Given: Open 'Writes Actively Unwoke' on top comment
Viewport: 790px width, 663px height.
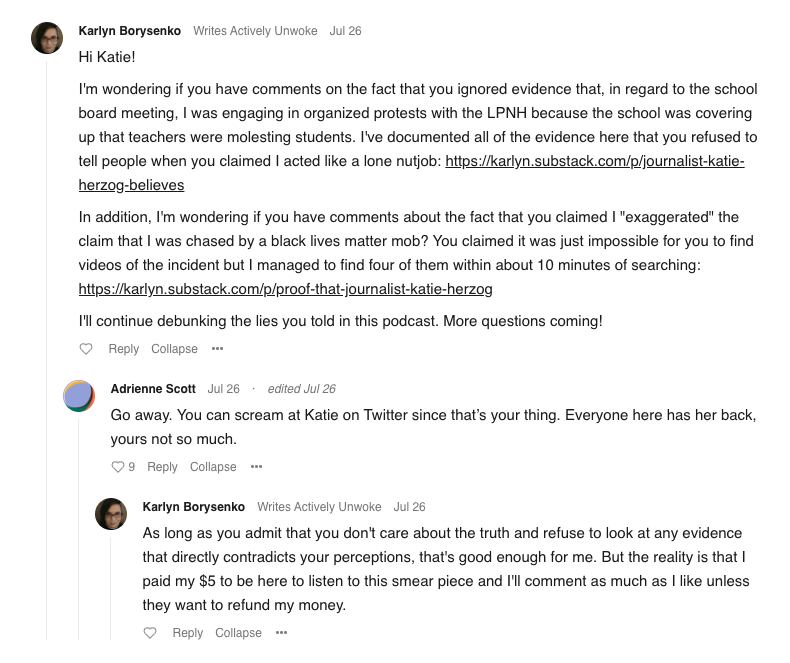Looking at the screenshot, I should click(255, 31).
